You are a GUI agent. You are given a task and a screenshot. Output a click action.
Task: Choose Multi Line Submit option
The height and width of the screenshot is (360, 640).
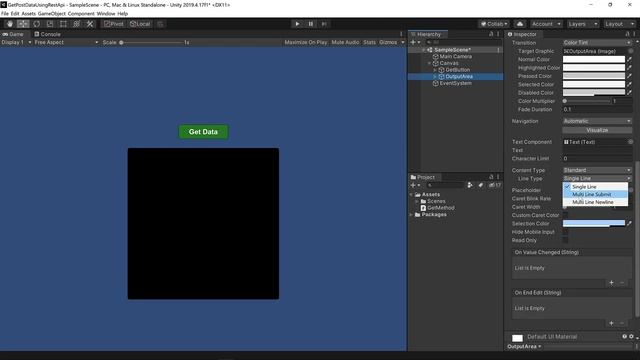click(596, 194)
